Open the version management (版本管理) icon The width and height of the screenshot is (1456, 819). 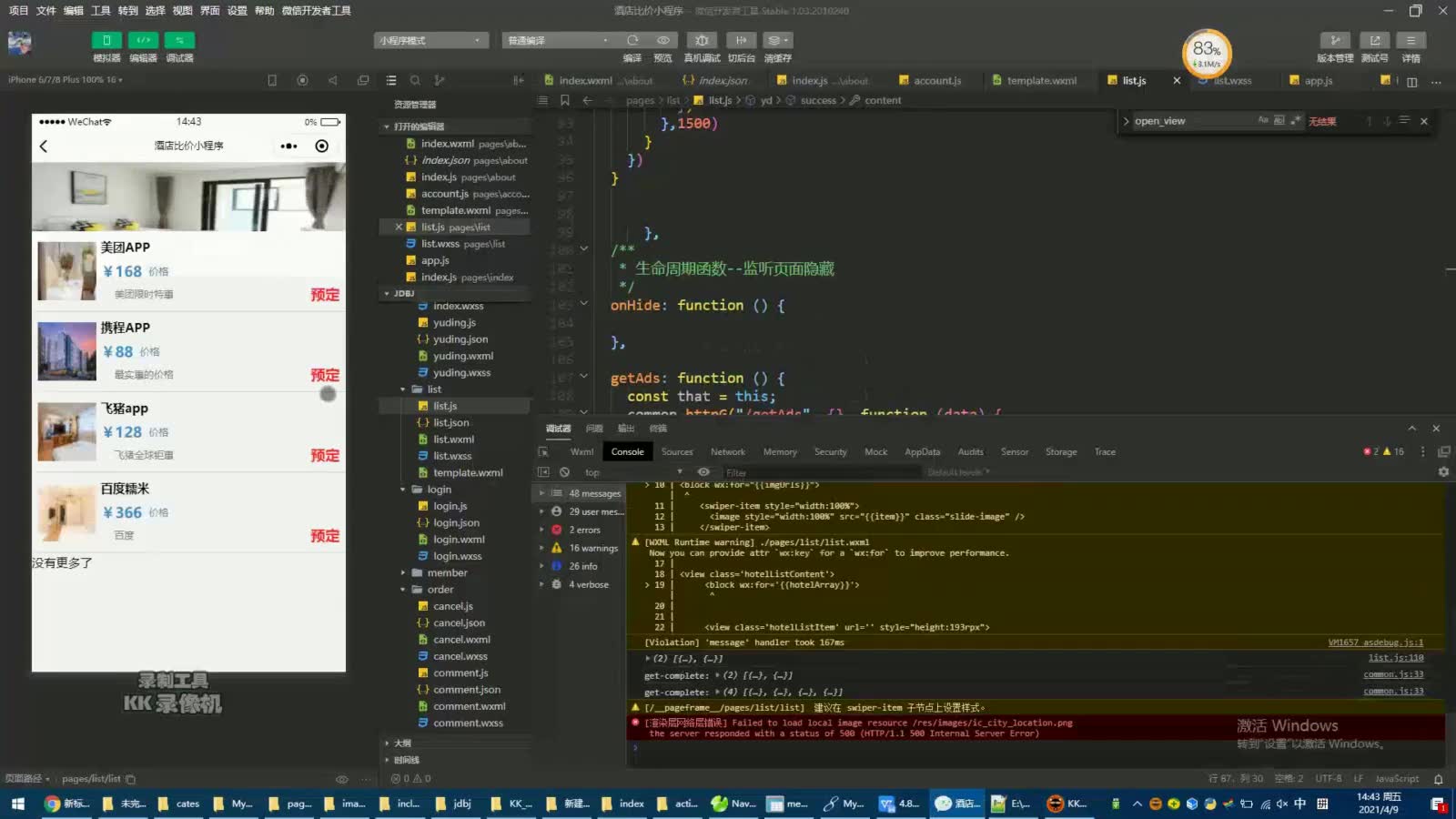click(1335, 40)
